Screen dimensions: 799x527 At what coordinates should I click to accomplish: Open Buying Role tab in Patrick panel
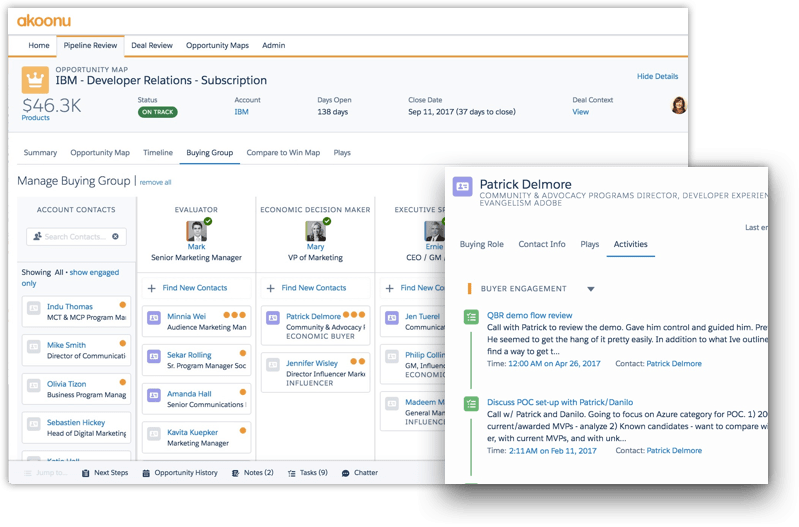point(482,244)
